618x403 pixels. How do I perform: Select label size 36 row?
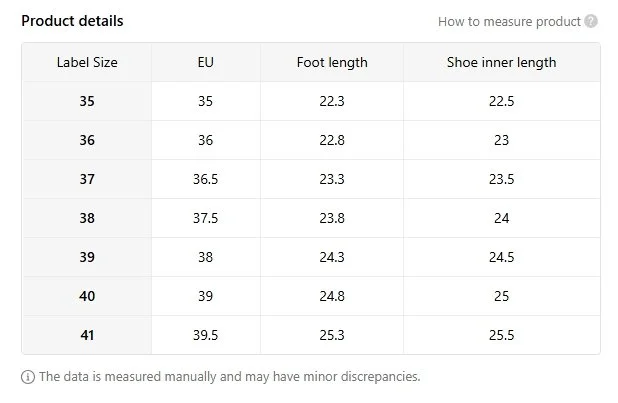[87, 140]
